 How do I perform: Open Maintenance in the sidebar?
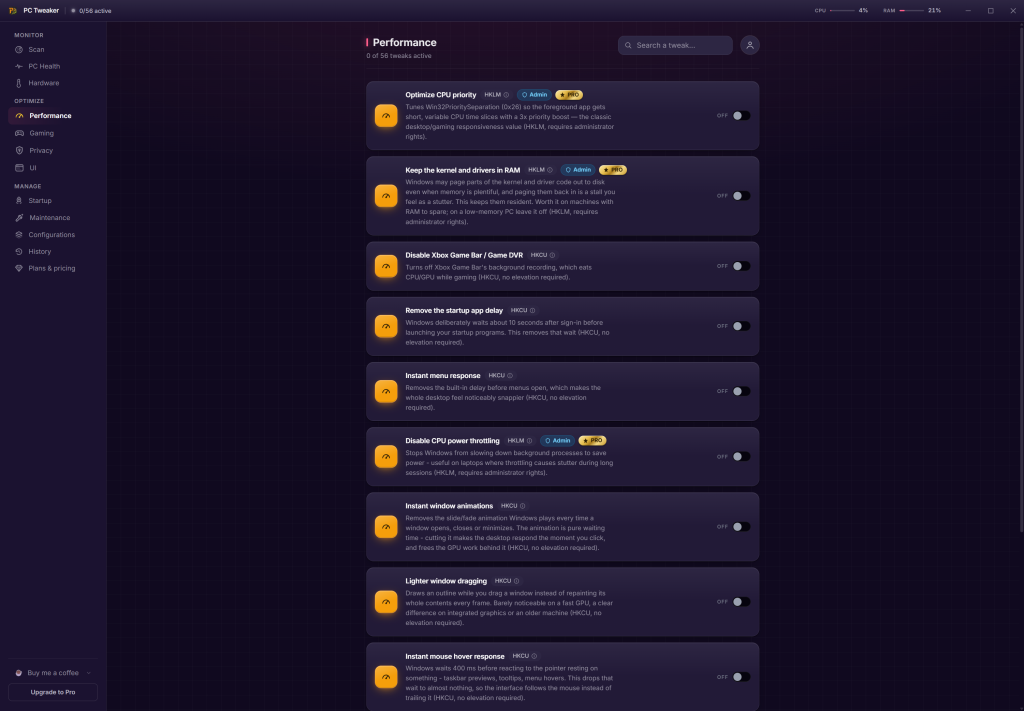54,217
